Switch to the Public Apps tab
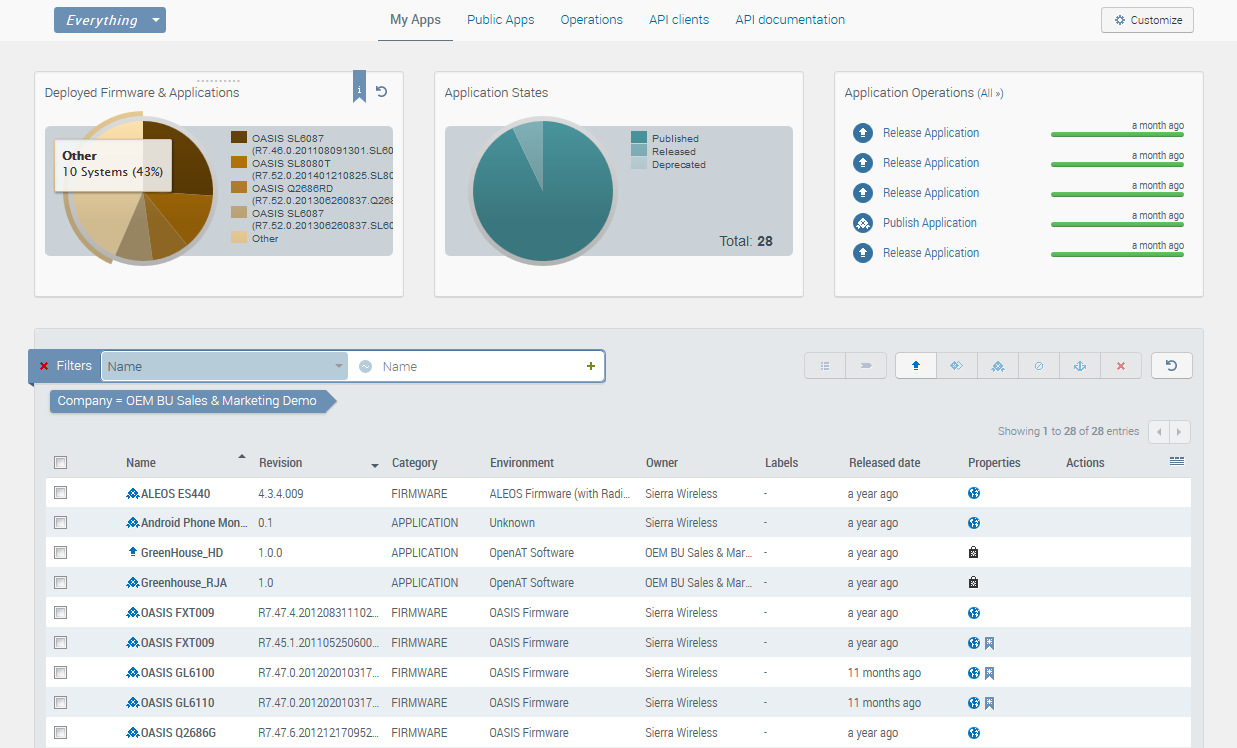The image size is (1237, 748). (x=500, y=20)
